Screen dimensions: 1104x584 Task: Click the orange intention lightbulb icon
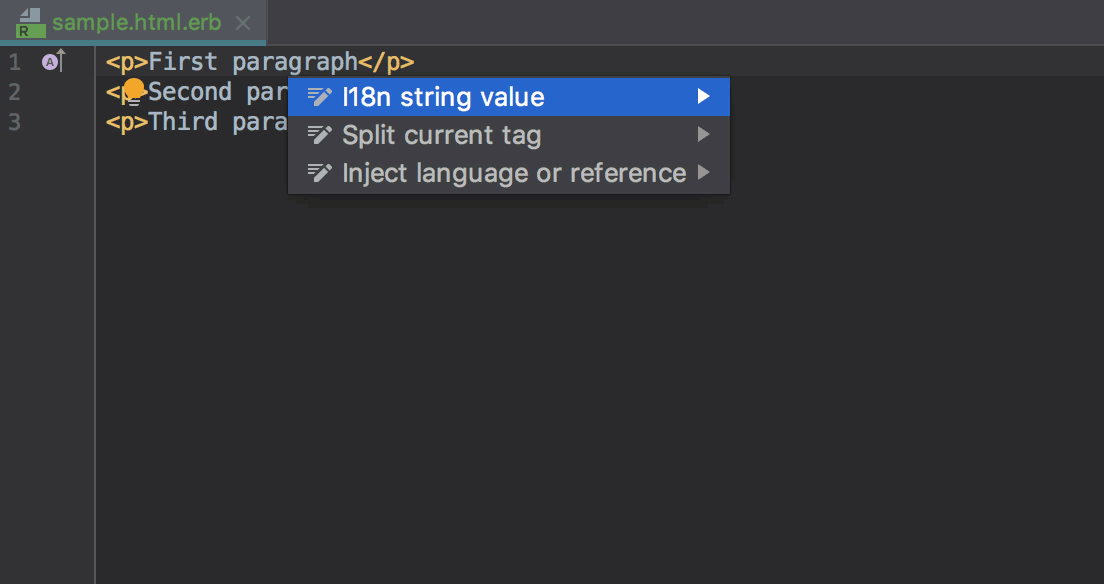click(133, 92)
